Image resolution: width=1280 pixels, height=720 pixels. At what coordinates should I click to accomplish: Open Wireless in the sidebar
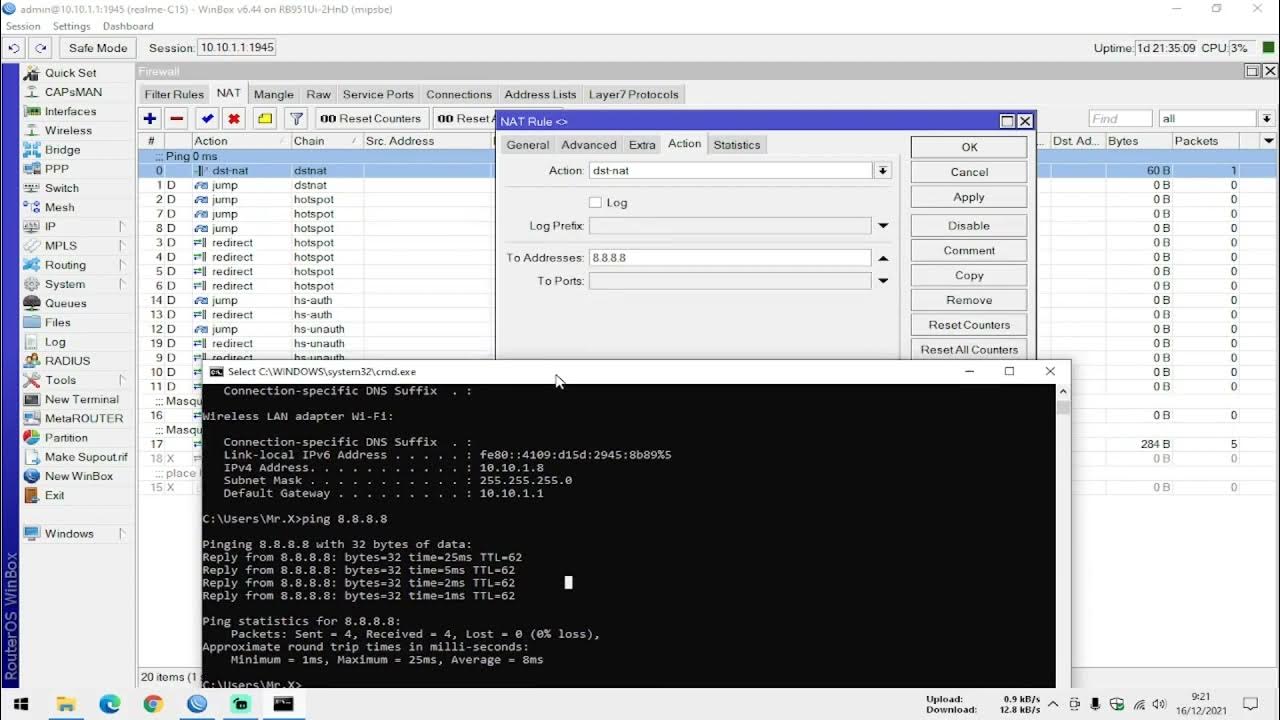68,130
